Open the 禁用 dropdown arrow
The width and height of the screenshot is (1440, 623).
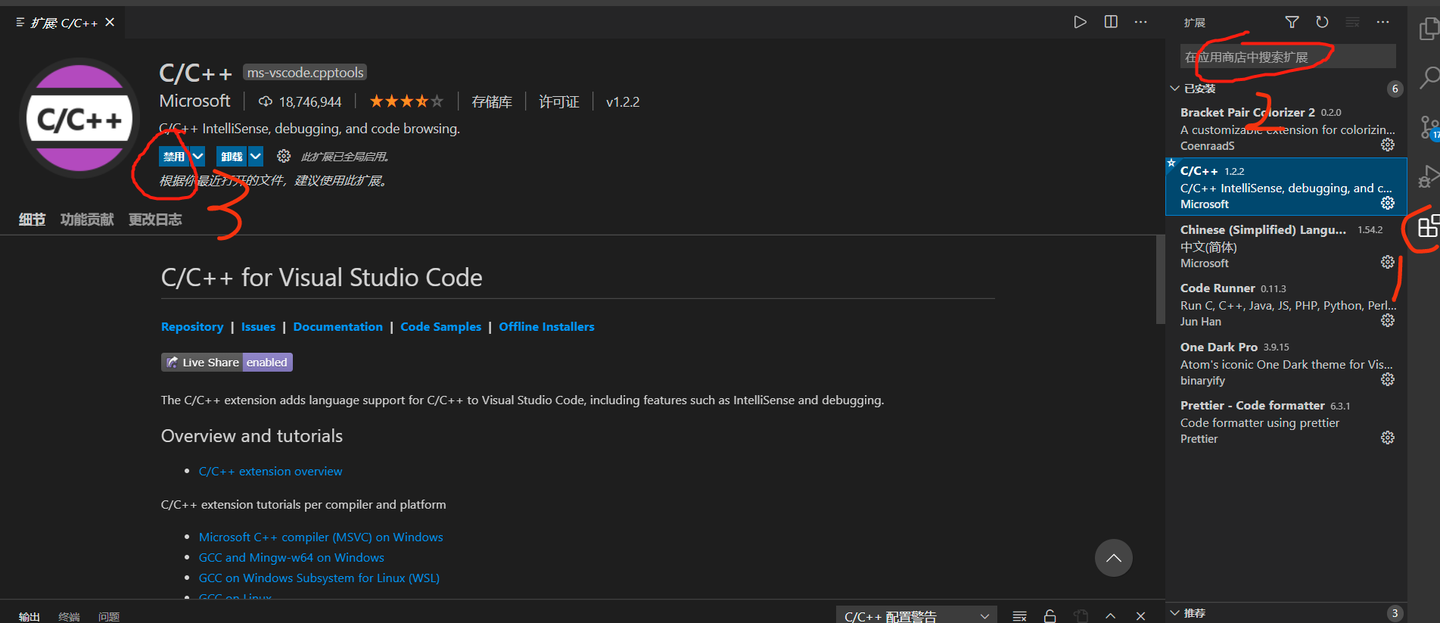(196, 156)
